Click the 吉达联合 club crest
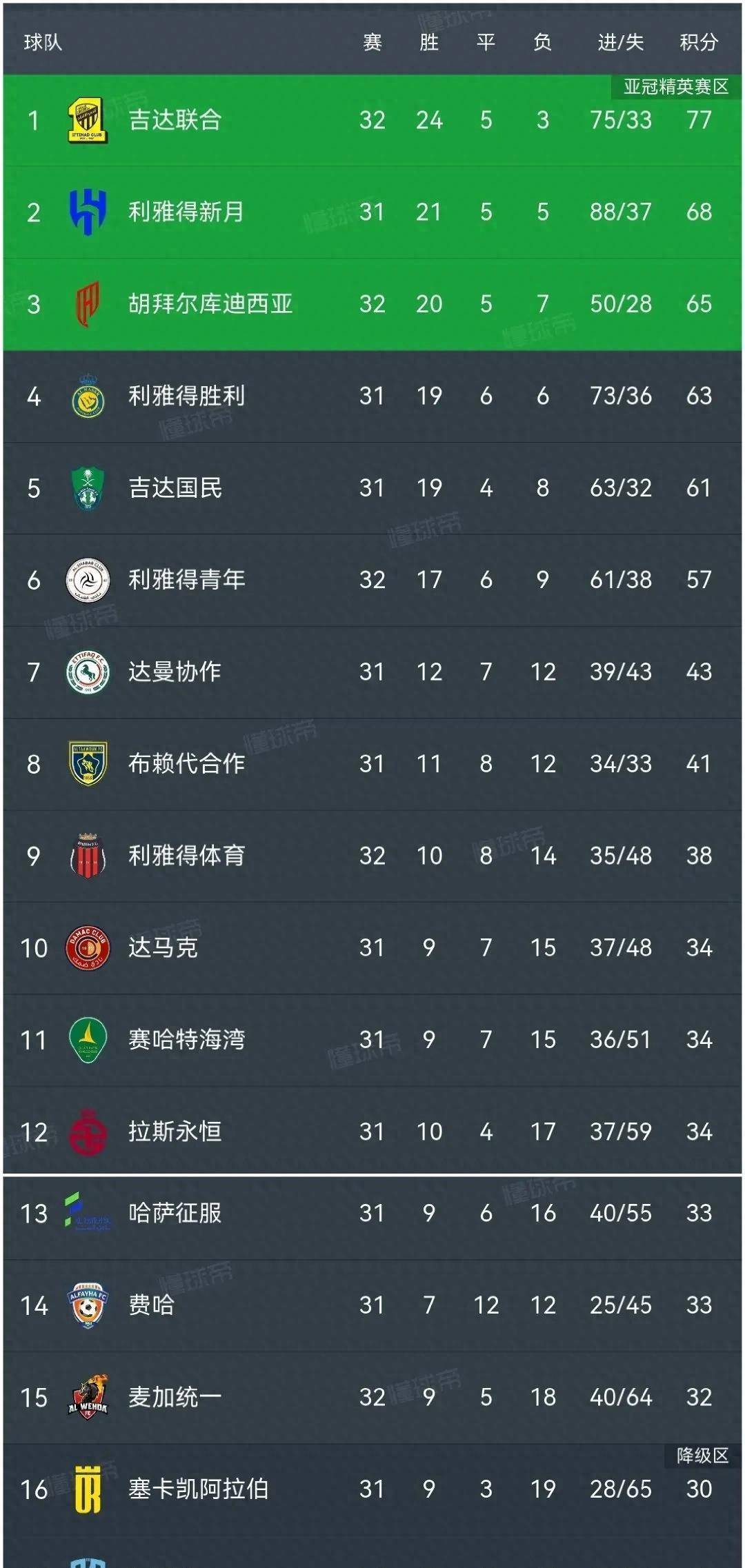Viewport: 745px width, 1568px height. pyautogui.click(x=88, y=121)
